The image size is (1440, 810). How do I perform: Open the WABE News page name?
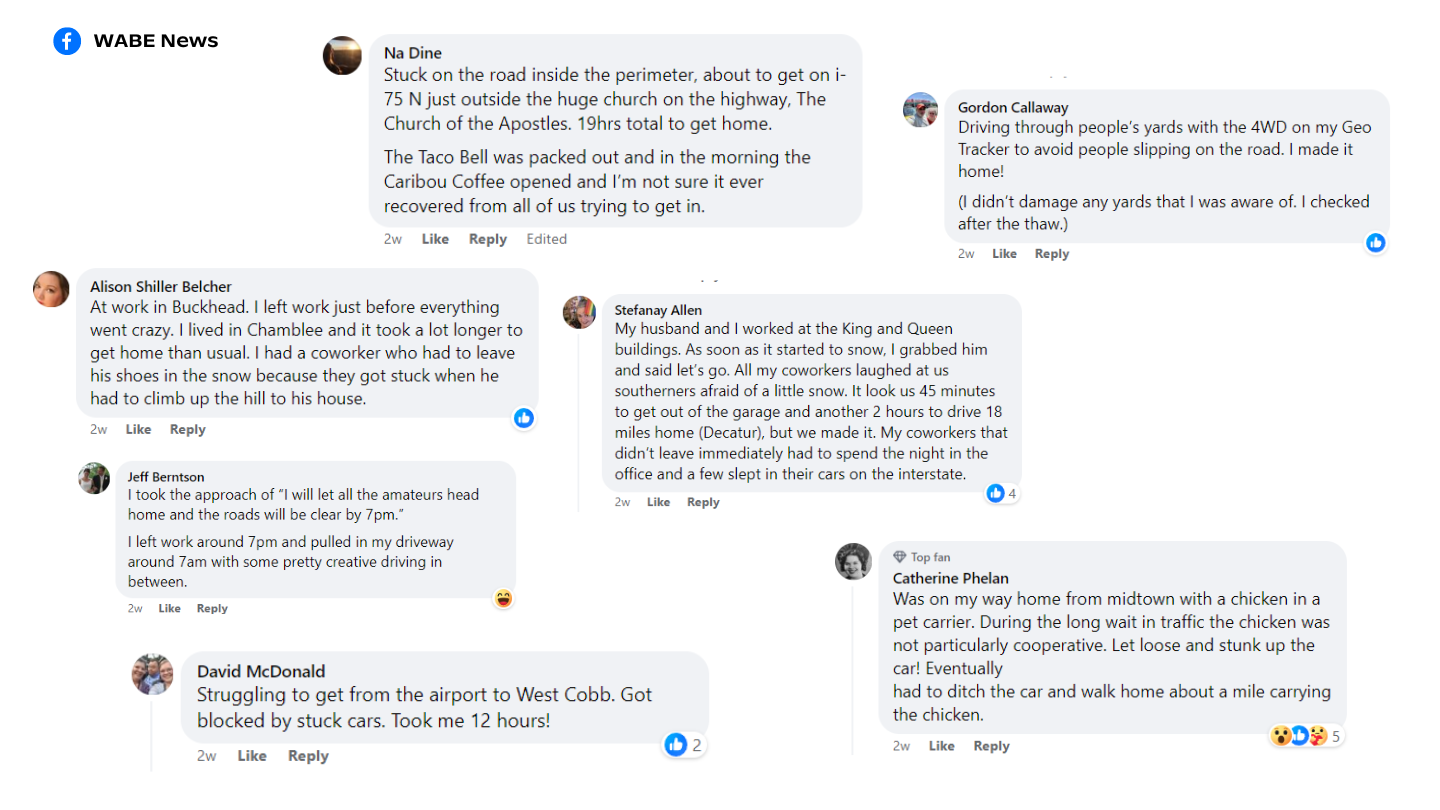[155, 41]
